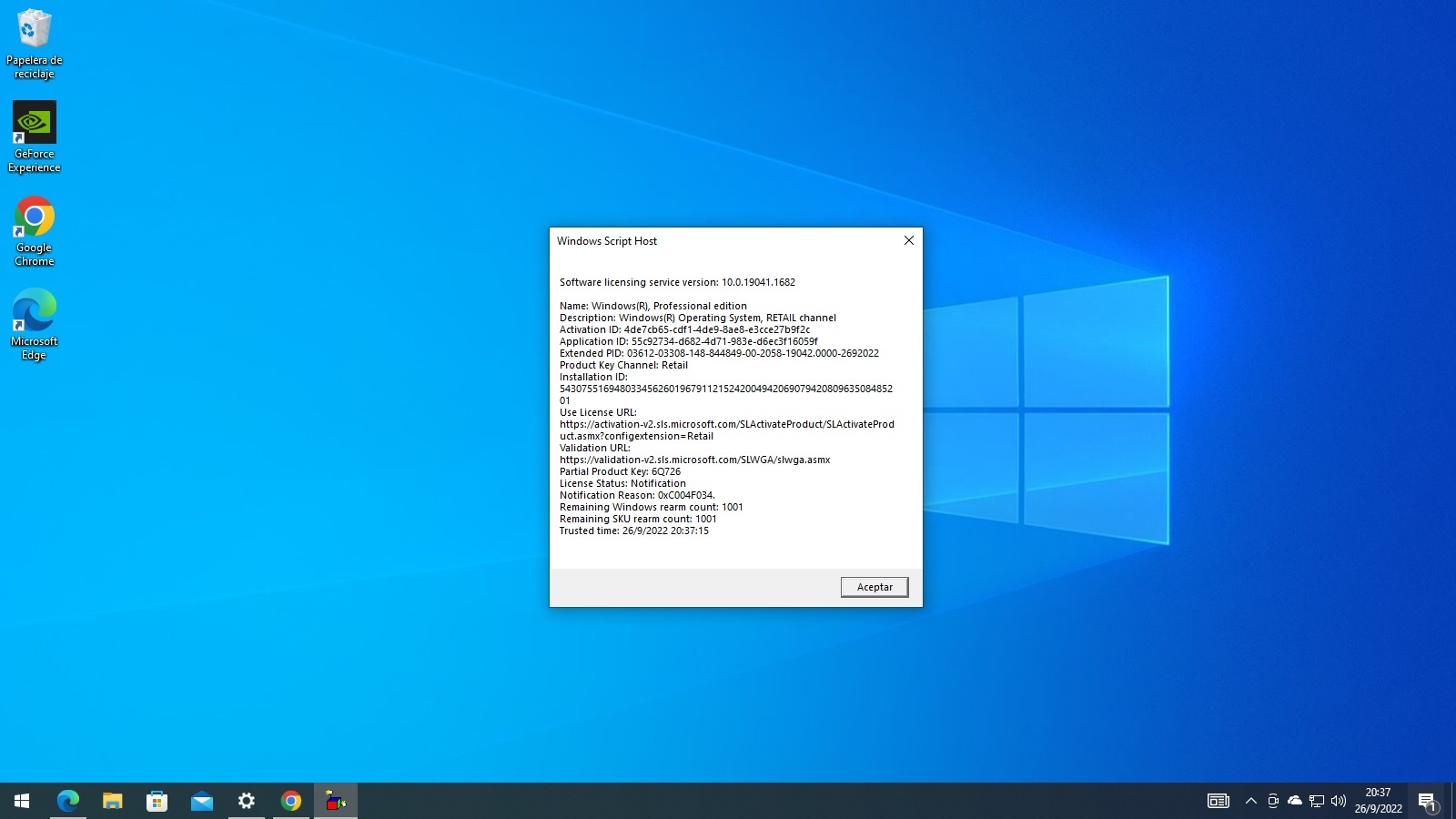The width and height of the screenshot is (1456, 819).
Task: Click the validation-v2.sls.microsoft.com URL text
Action: (x=694, y=460)
